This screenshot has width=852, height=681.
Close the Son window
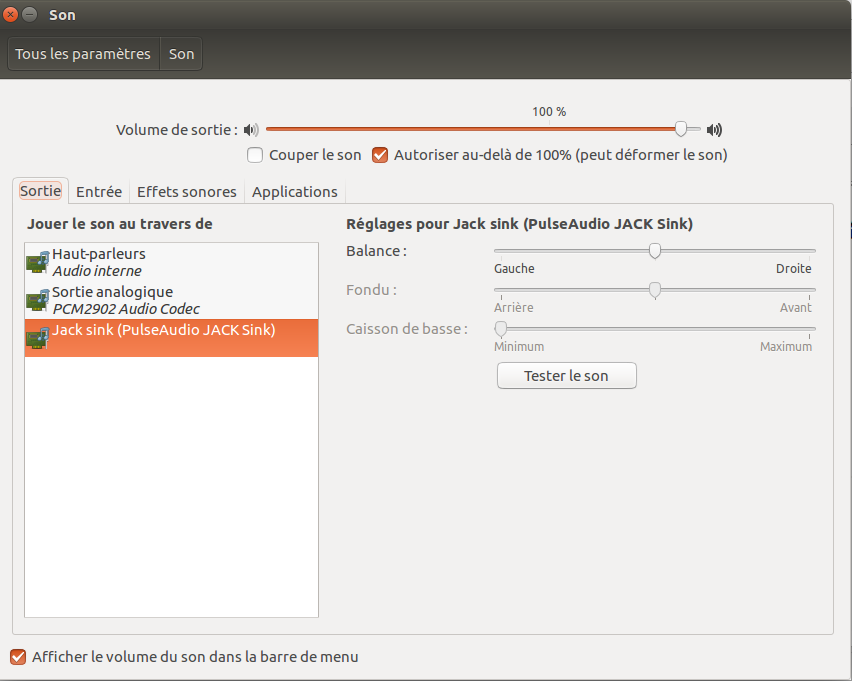pos(10,15)
